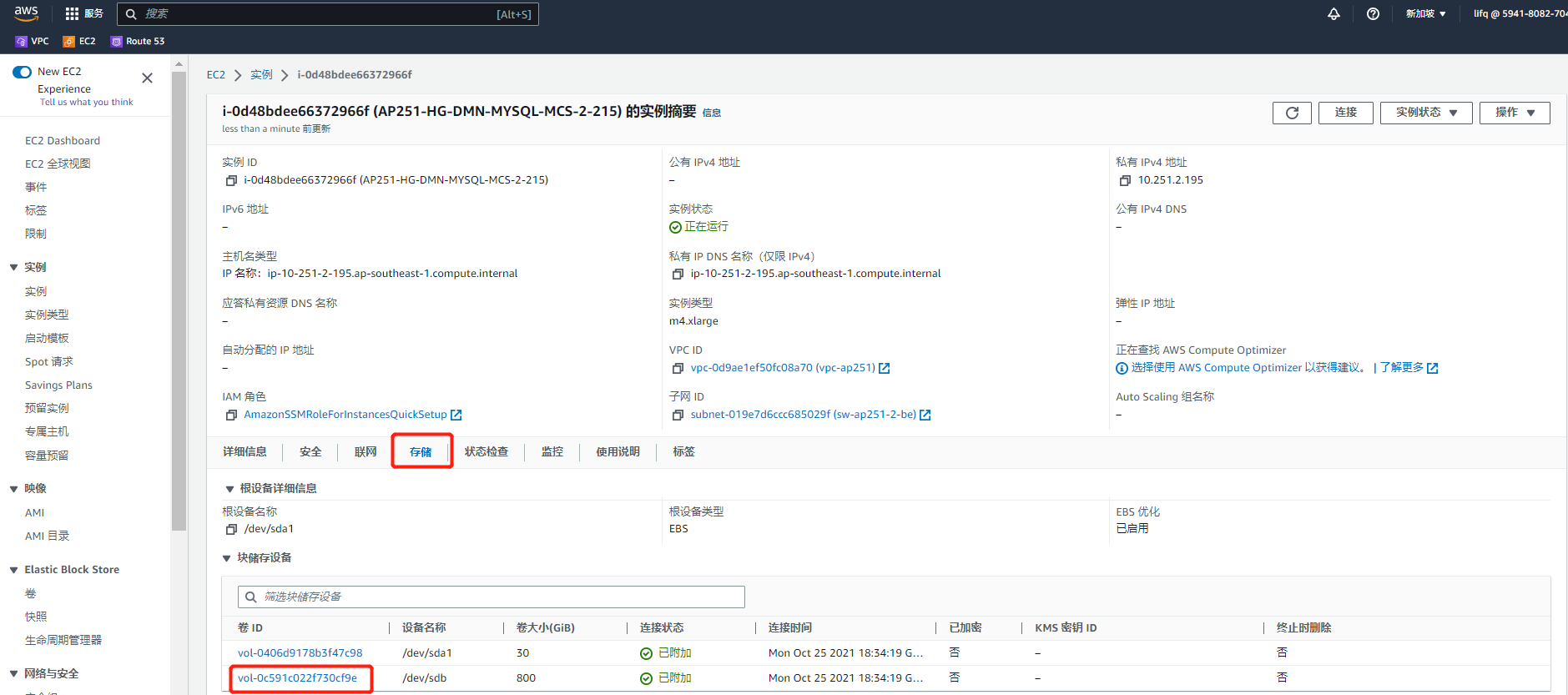Collapse 网络与安全 sidebar section
Viewport: 1568px width, 695px height.
[x=14, y=674]
